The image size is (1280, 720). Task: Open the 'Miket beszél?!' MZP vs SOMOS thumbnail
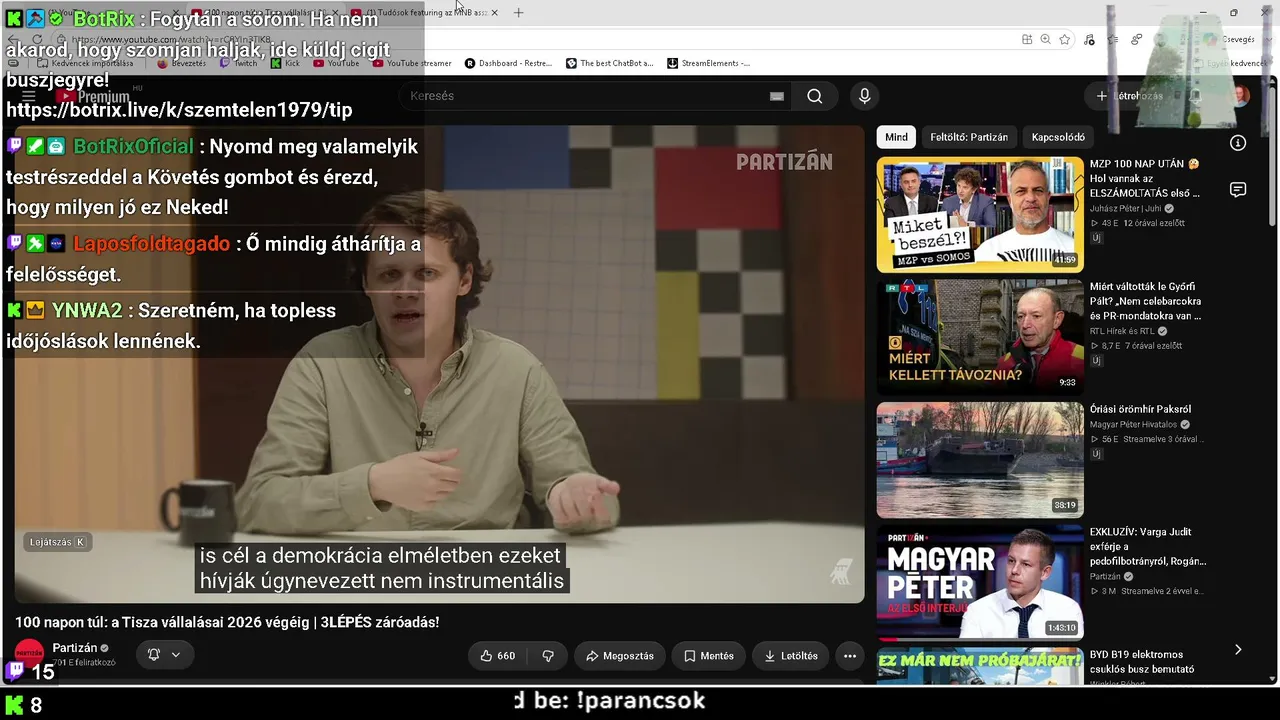pos(980,215)
